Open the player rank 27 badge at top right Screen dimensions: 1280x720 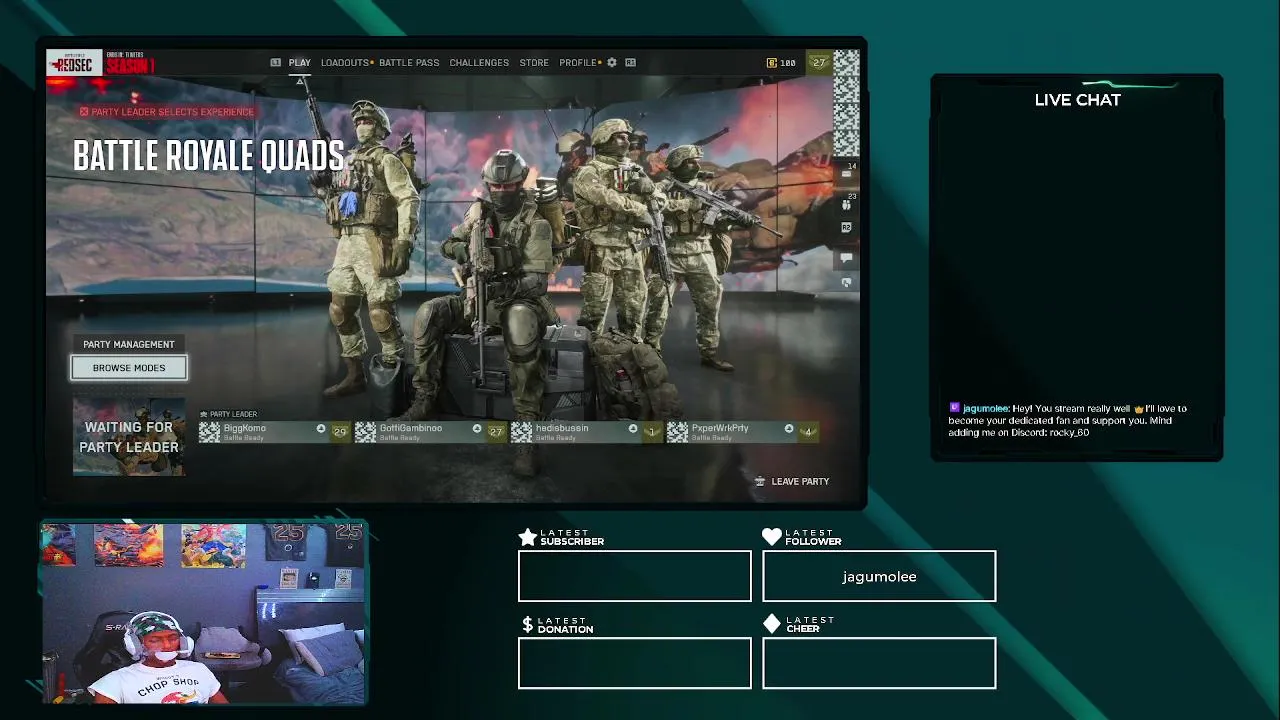[819, 63]
